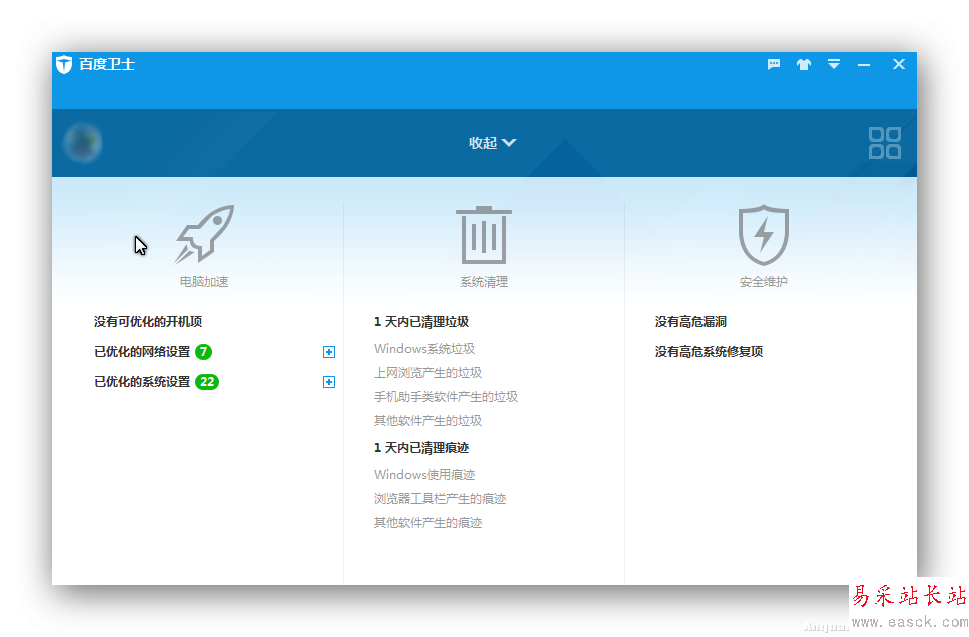The width and height of the screenshot is (969, 637).
Task: Select the 安全维护 label
Action: click(x=764, y=282)
